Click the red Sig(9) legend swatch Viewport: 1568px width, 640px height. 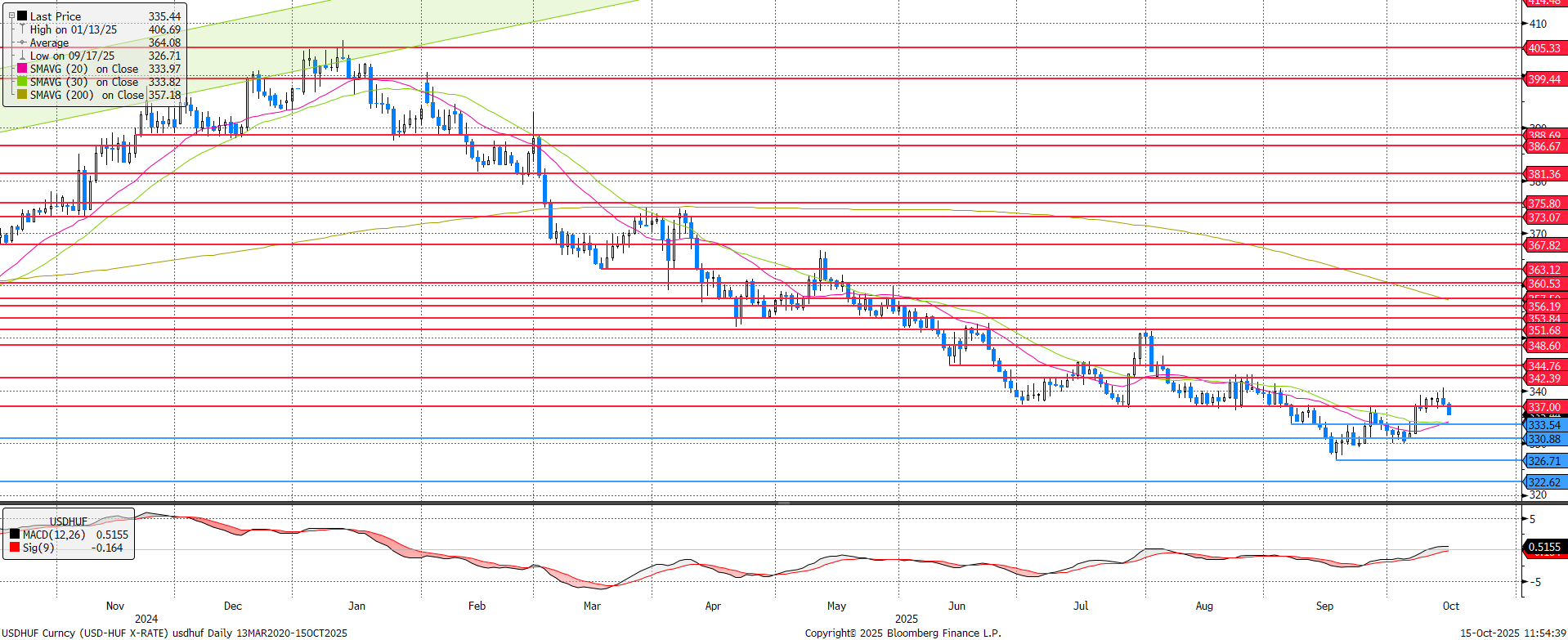[15, 548]
